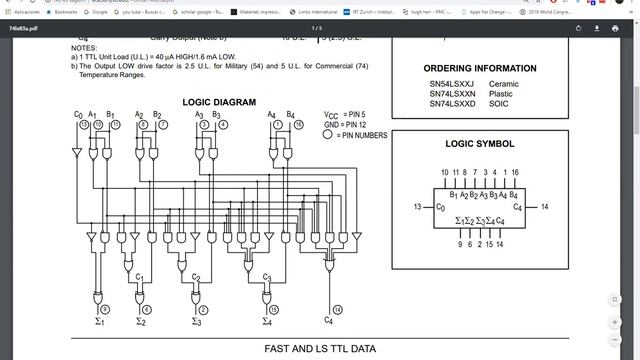
Task: Click note b about Output LOW drive
Action: pyautogui.click(x=220, y=71)
